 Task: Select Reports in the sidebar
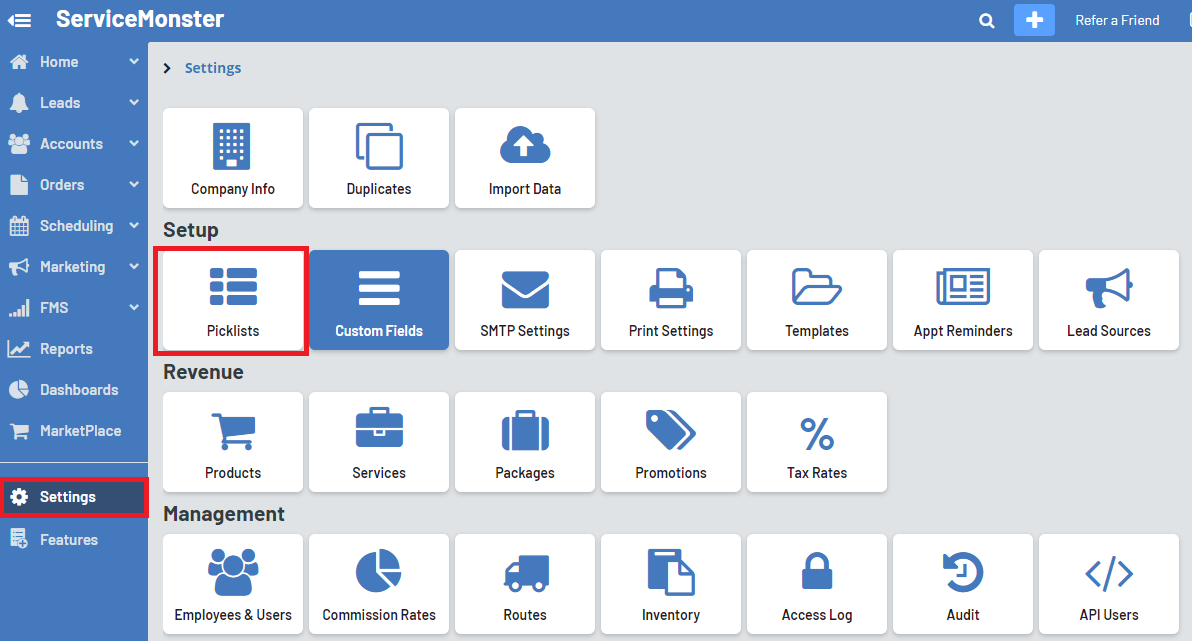coord(66,349)
